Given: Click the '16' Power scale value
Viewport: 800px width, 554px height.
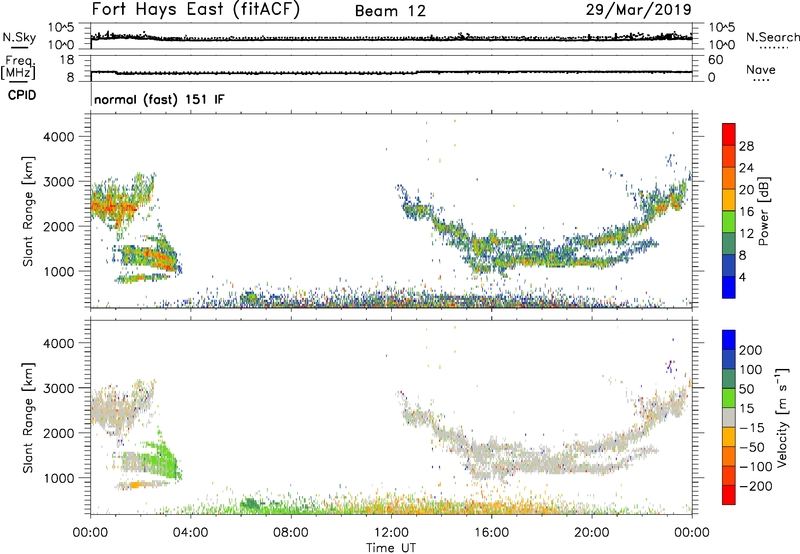Looking at the screenshot, I should [x=746, y=212].
